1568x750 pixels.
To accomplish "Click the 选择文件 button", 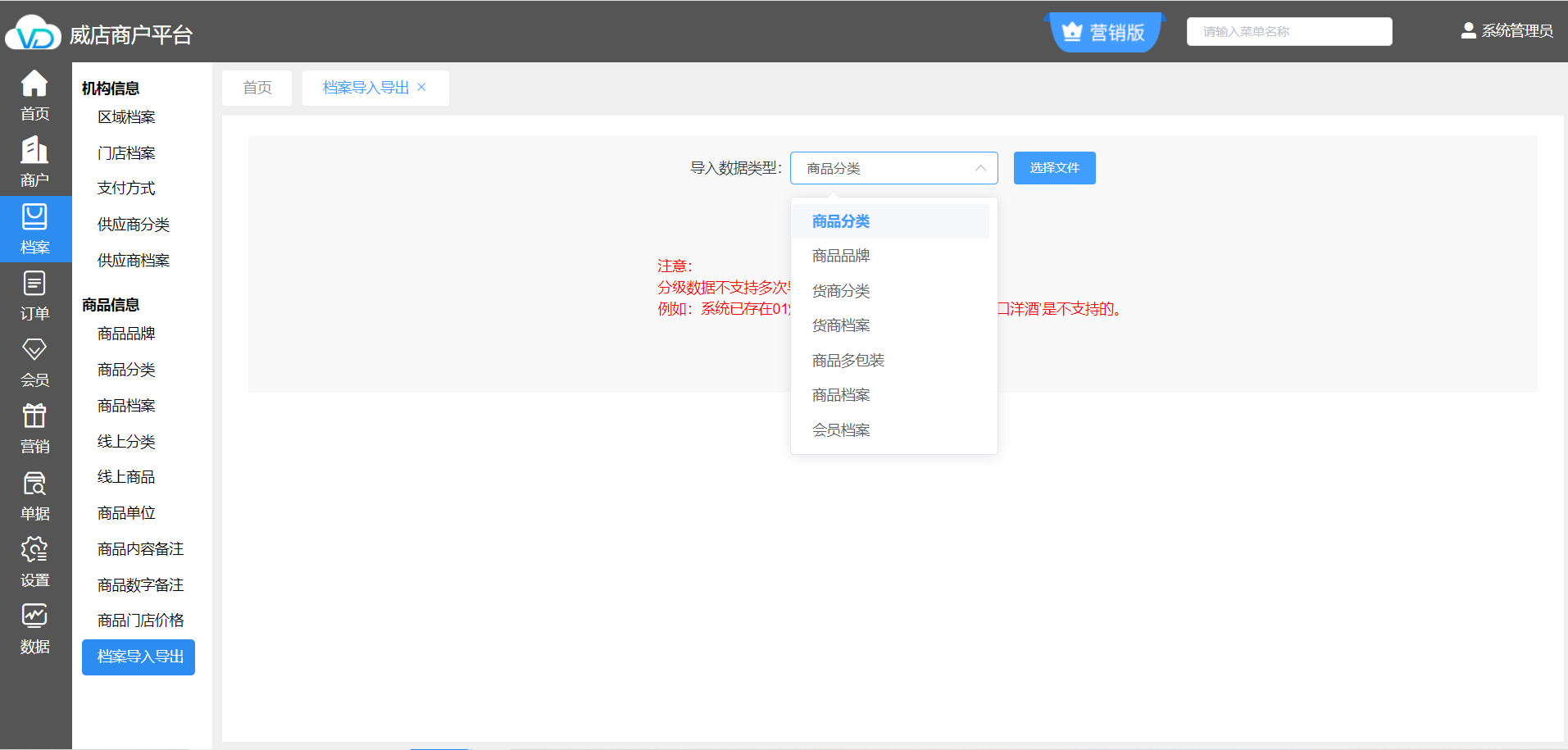I will (1054, 168).
